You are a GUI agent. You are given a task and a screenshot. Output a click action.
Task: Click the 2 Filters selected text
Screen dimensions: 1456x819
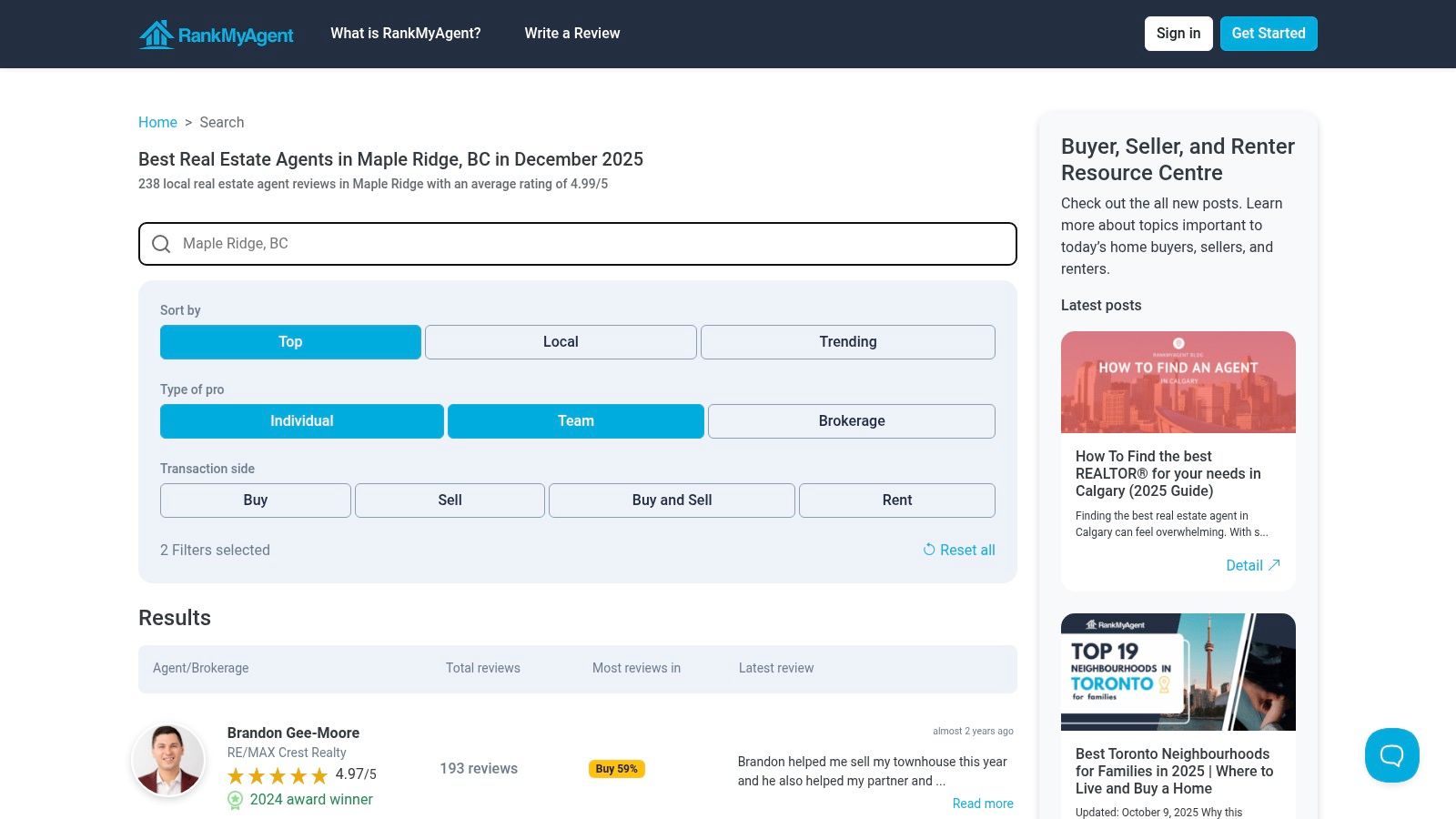pyautogui.click(x=215, y=550)
